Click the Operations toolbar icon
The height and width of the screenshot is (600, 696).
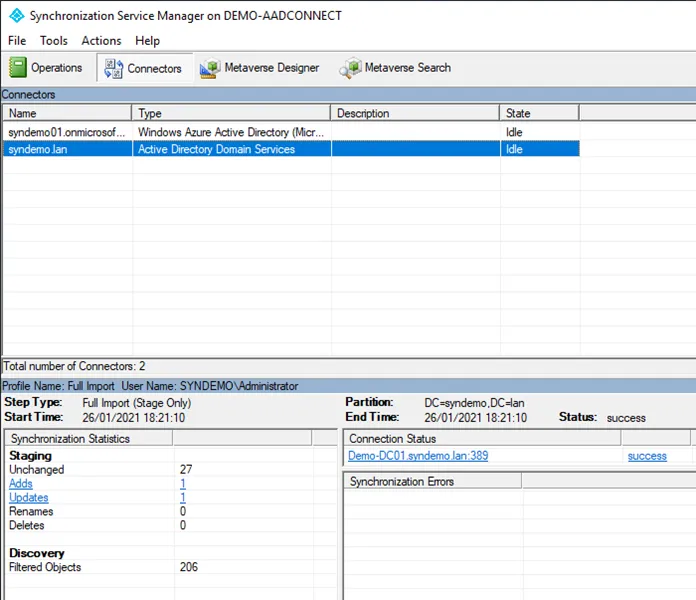coord(19,68)
